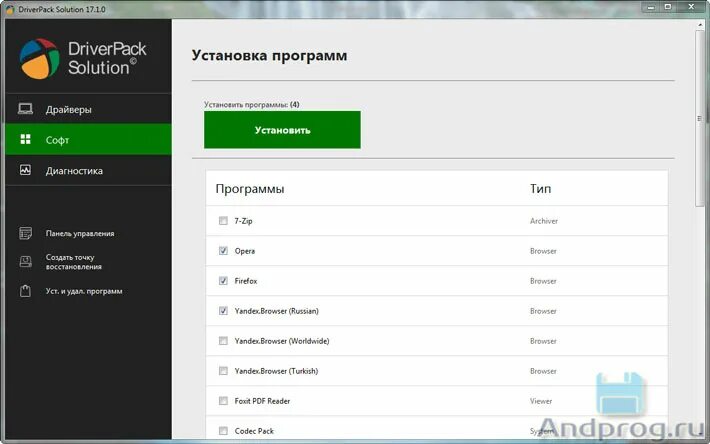
Task: Click the vertical scrollbar thumb
Action: point(699,119)
